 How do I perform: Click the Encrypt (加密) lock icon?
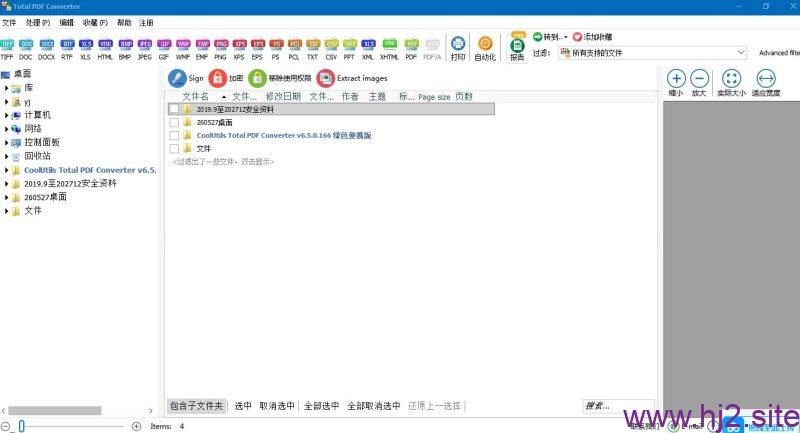[217, 78]
